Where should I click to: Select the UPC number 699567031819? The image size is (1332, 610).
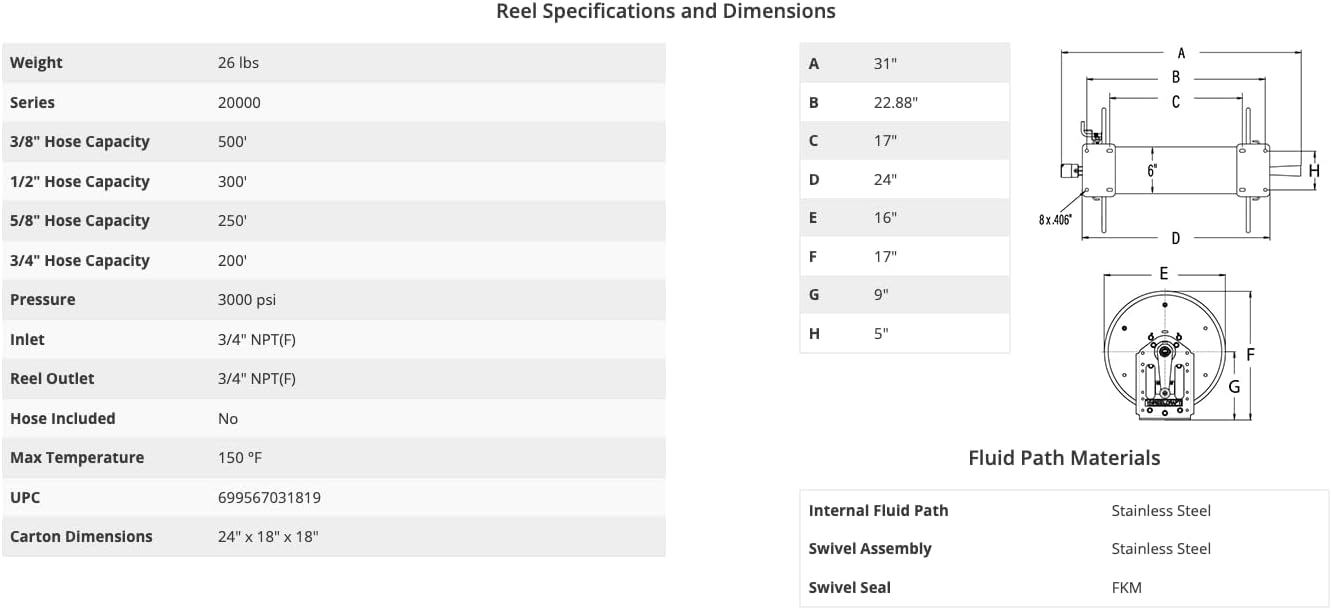(x=269, y=497)
